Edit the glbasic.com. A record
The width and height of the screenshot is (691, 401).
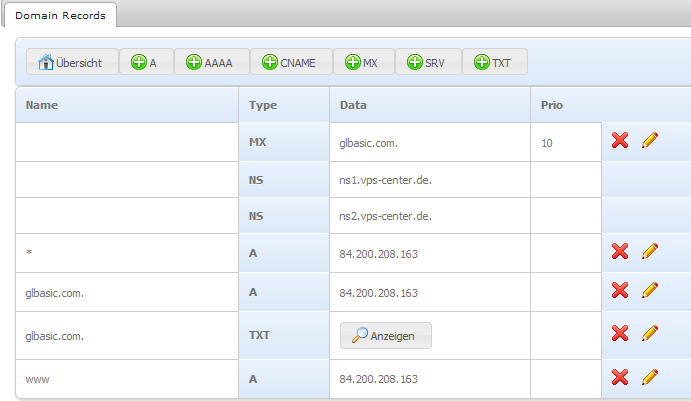[x=650, y=290]
